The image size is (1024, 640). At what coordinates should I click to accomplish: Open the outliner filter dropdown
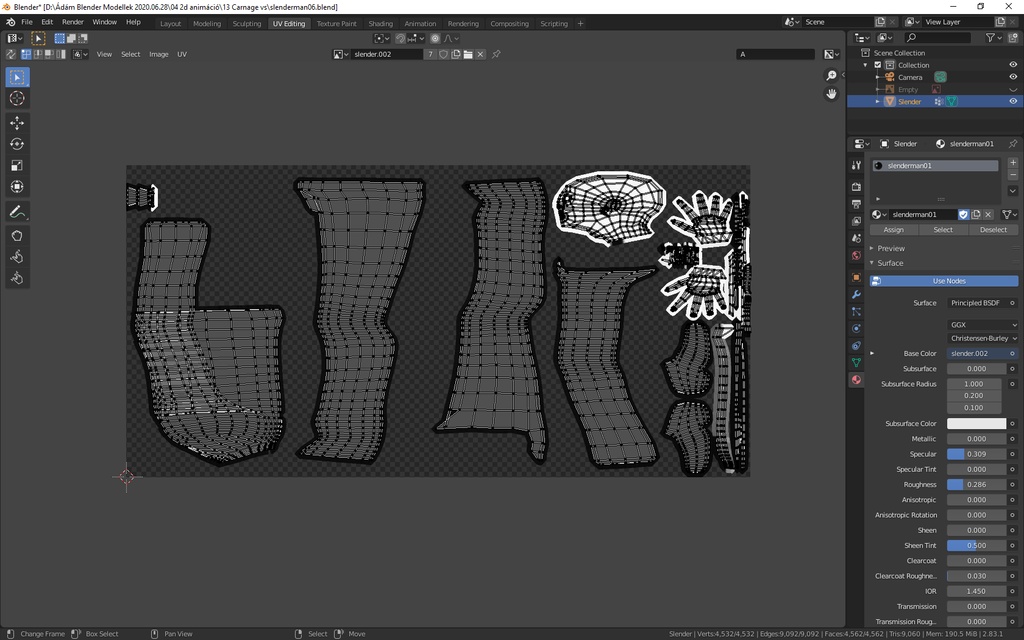point(993,38)
